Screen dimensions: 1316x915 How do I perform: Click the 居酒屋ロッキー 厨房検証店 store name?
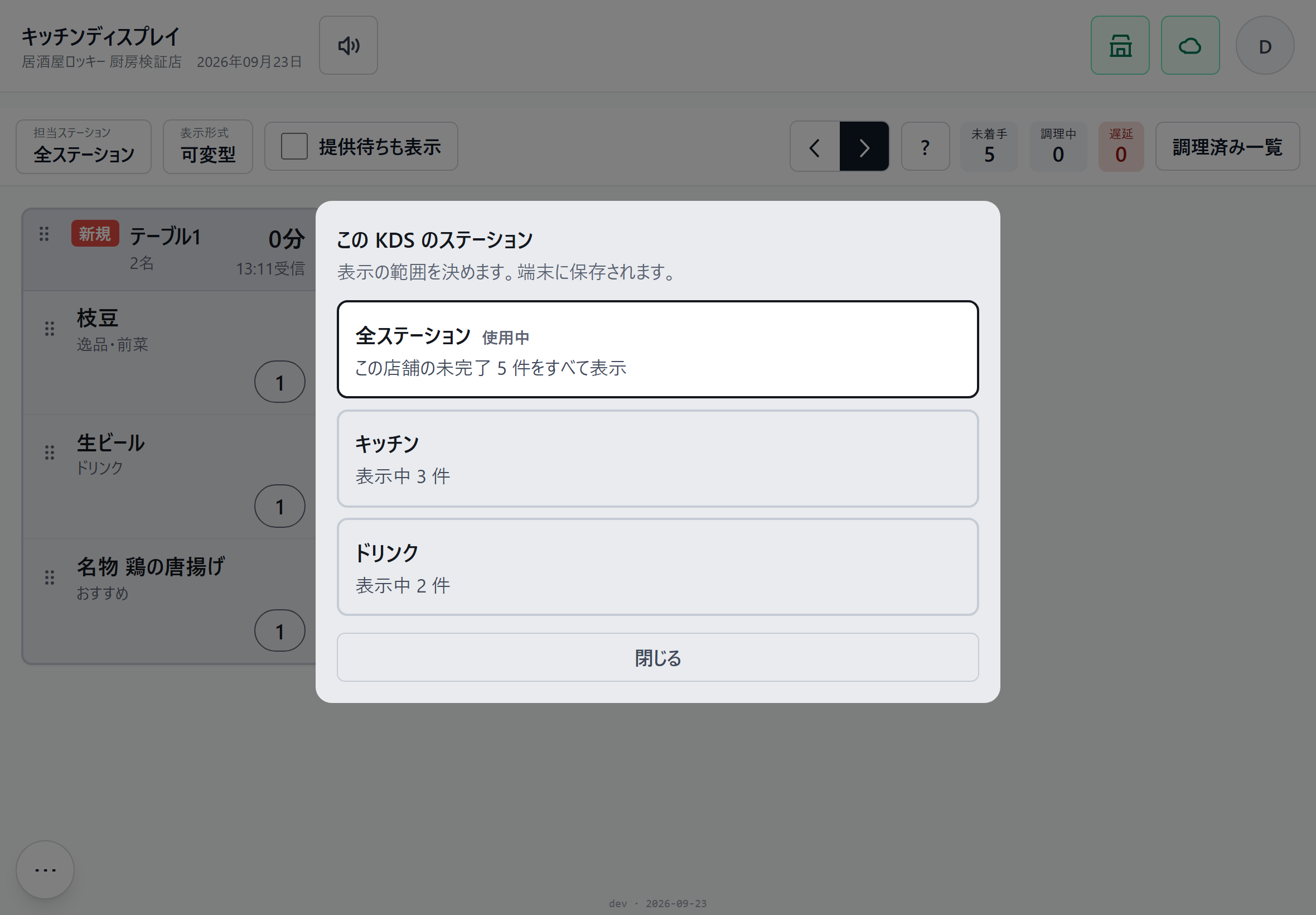click(101, 62)
